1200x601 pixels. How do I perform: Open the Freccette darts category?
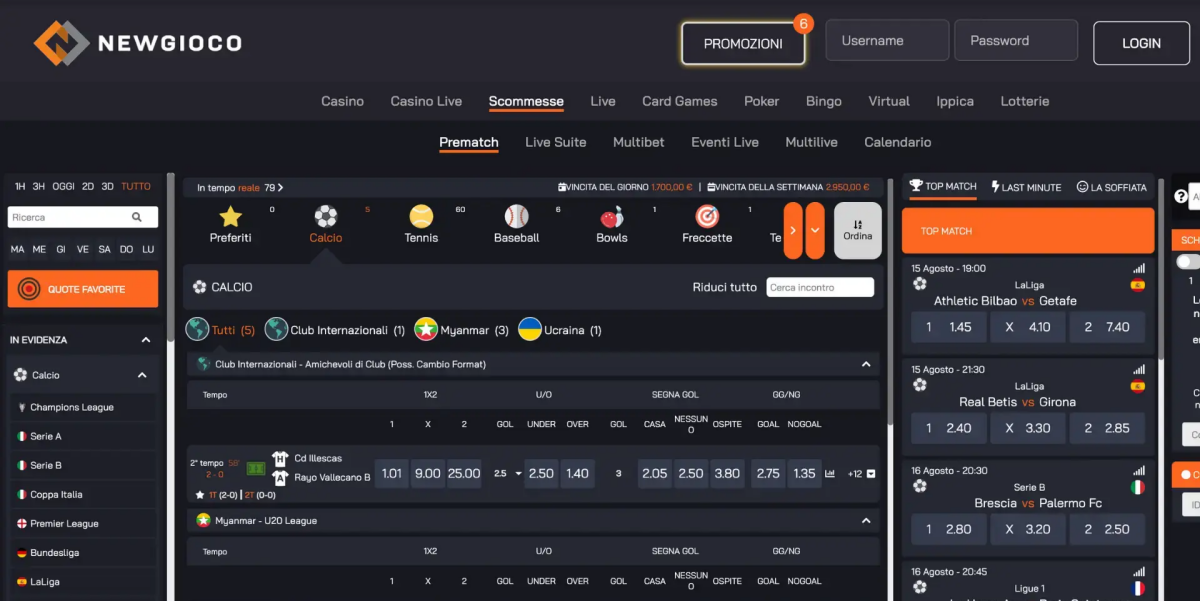707,217
